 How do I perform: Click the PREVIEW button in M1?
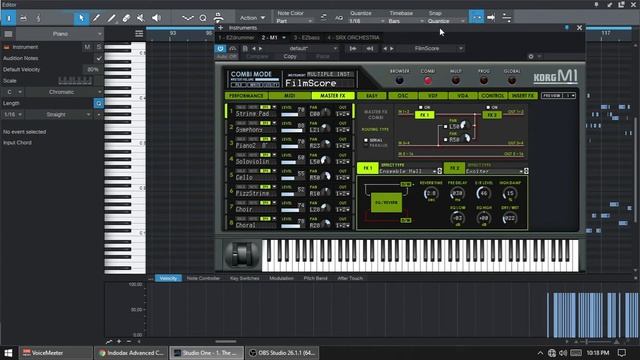pos(552,96)
